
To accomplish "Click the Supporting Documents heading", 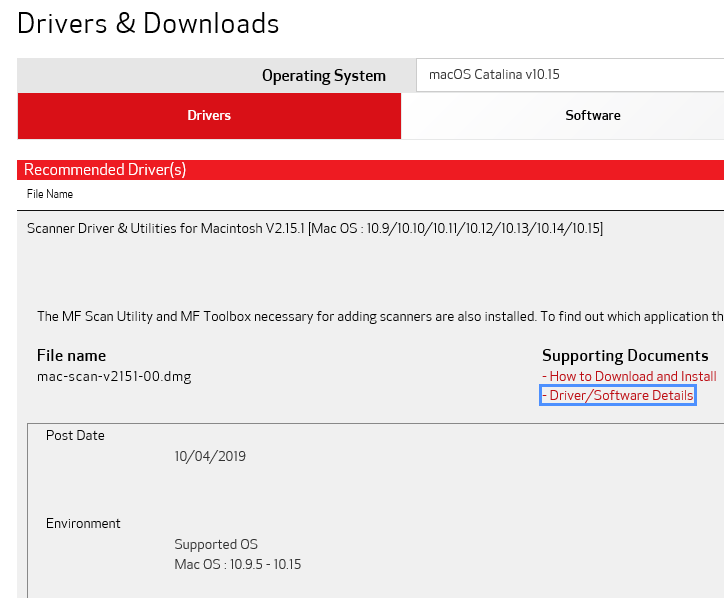I will 625,356.
